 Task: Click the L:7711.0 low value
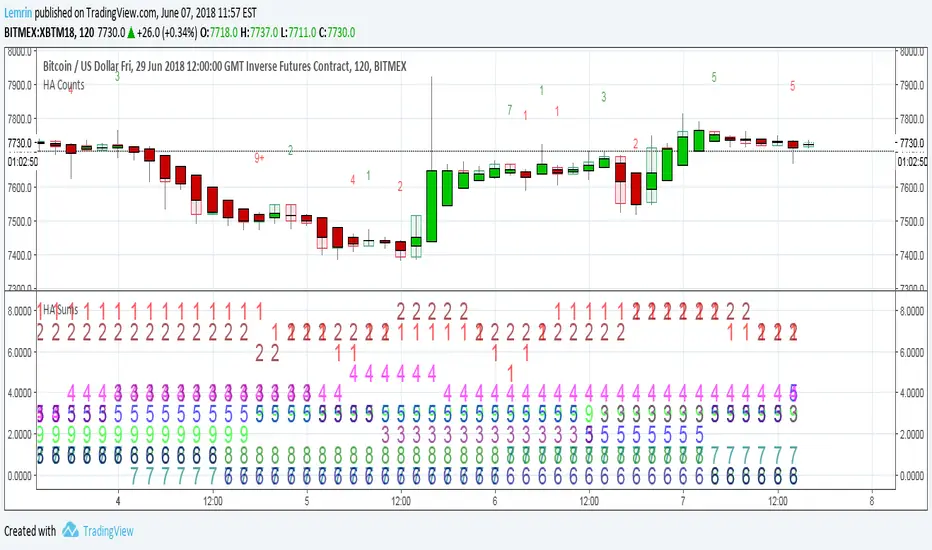299,33
